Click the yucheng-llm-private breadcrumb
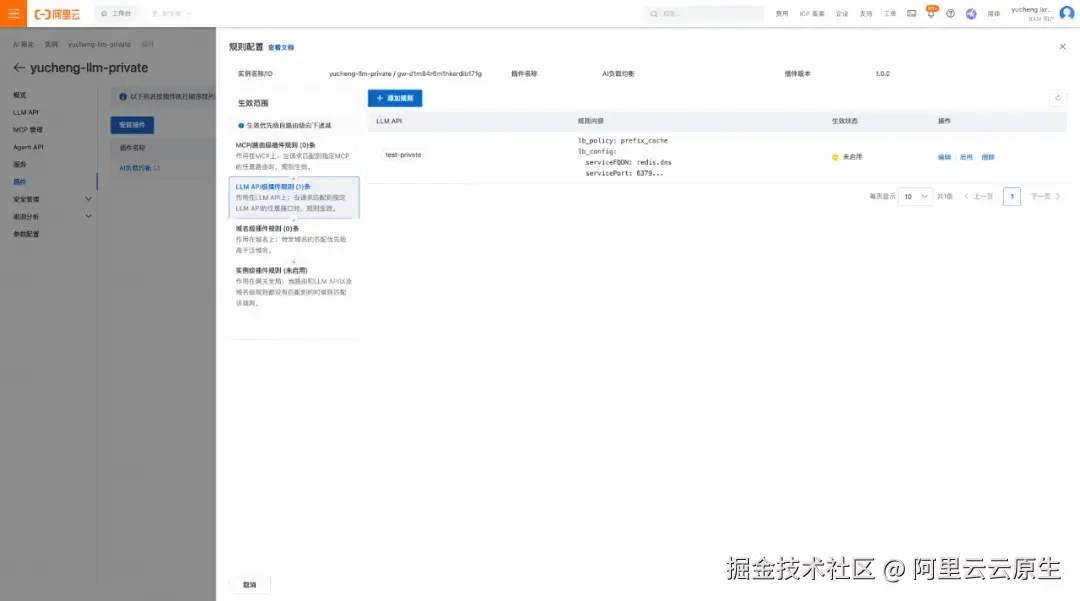Screen dimensions: 1080x601 pyautogui.click(x=99, y=44)
